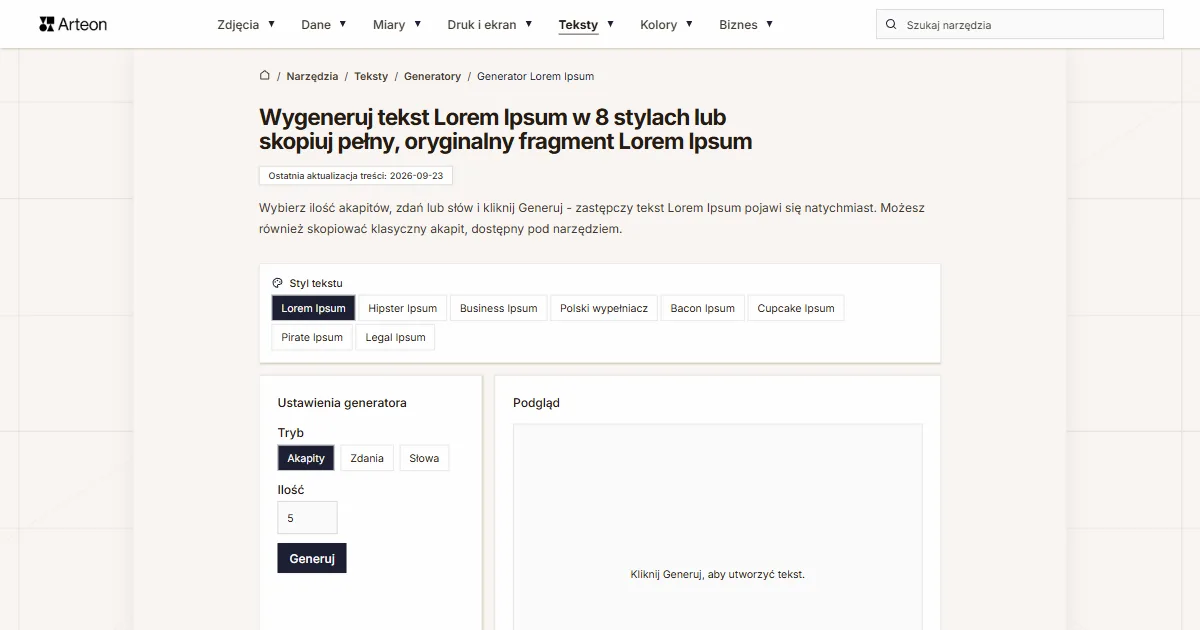
Task: Click the Generator Lorem Ipsum breadcrumb text
Action: 535,76
